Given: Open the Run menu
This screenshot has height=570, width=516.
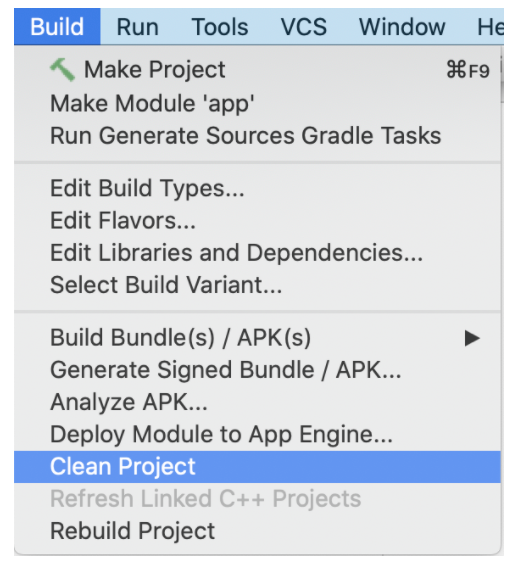Looking at the screenshot, I should (x=137, y=27).
